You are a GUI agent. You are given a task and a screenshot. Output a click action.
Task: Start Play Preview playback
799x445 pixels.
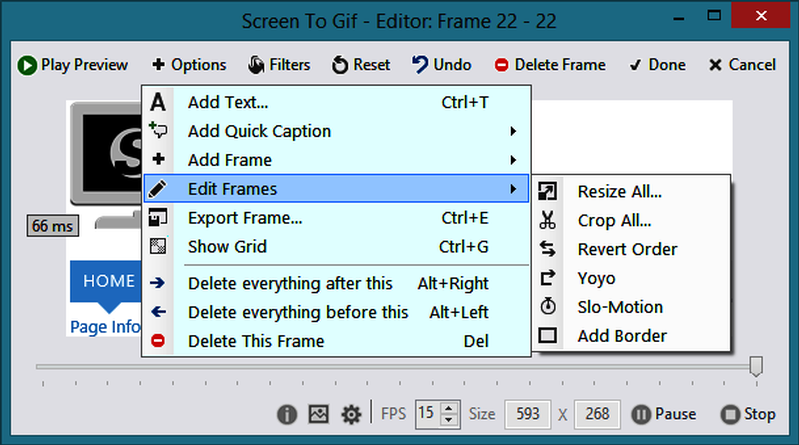coord(73,65)
